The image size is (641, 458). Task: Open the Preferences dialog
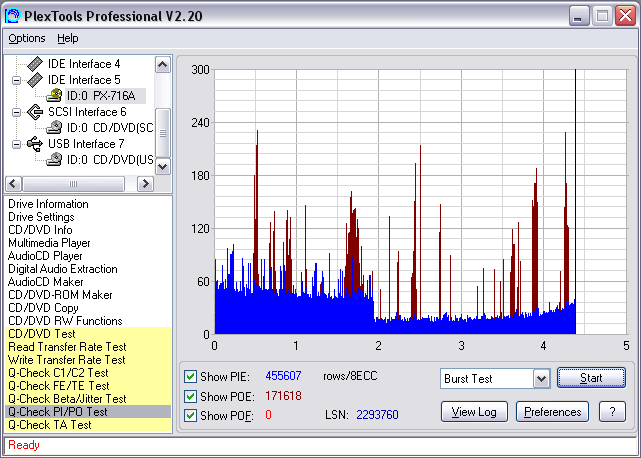click(552, 412)
